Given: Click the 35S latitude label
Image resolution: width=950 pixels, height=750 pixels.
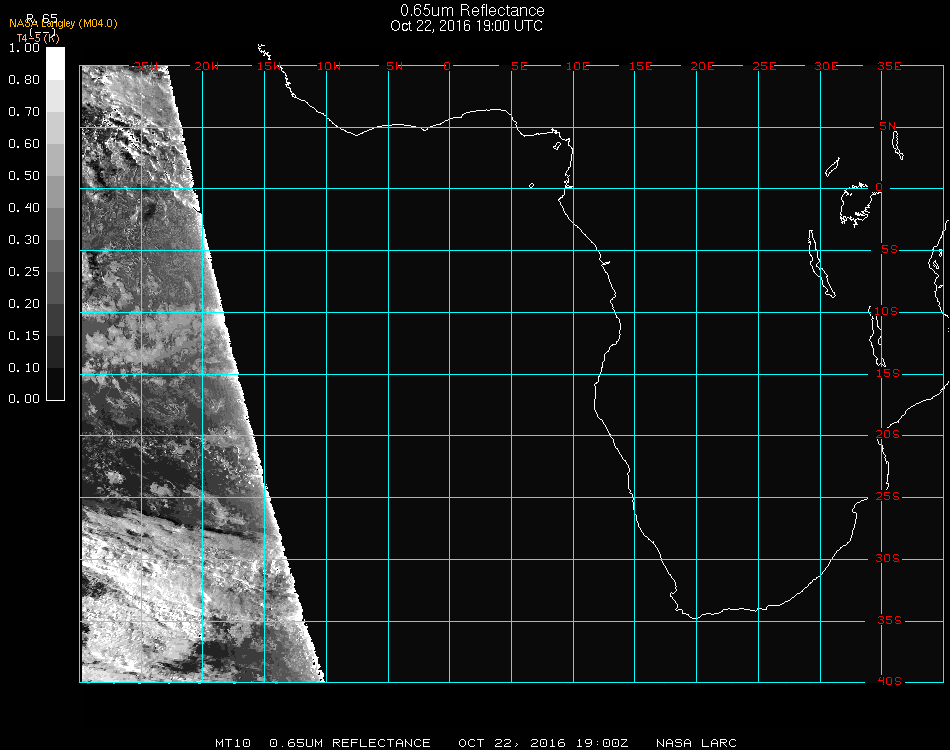Looking at the screenshot, I should pyautogui.click(x=889, y=620).
